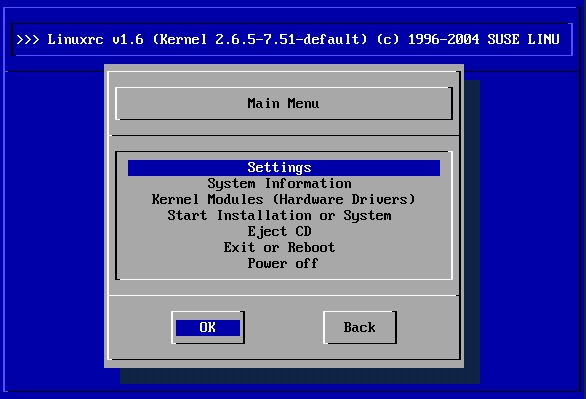
Task: Click the Main Menu title box
Action: pos(284,103)
